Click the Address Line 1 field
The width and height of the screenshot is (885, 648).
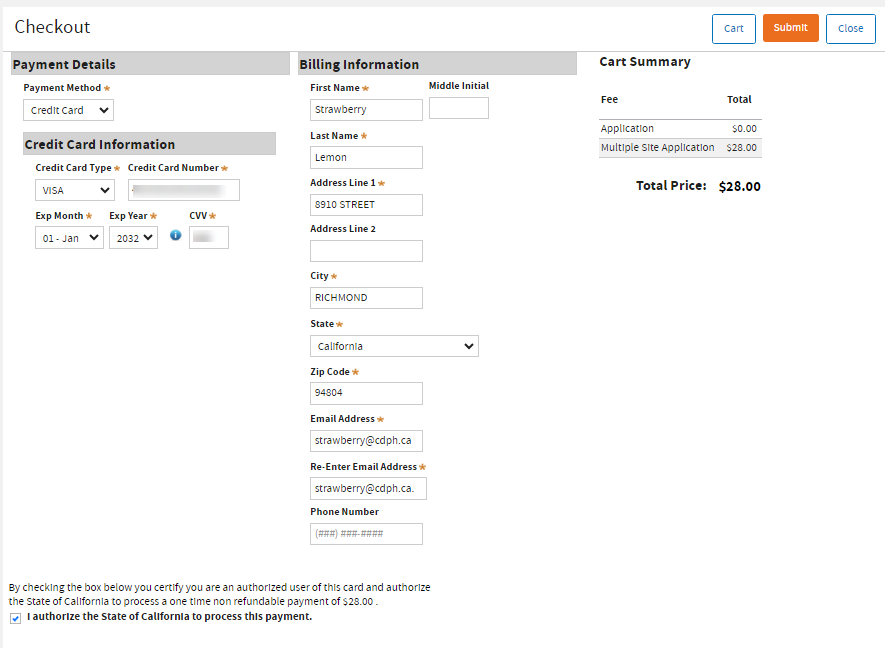point(366,205)
